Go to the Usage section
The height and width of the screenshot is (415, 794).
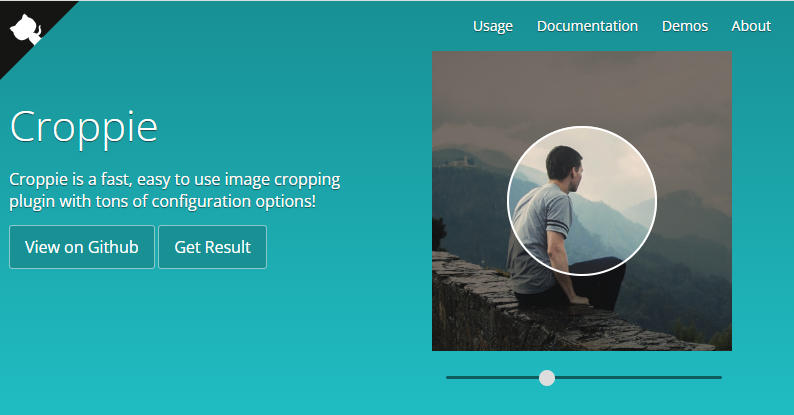tap(493, 26)
